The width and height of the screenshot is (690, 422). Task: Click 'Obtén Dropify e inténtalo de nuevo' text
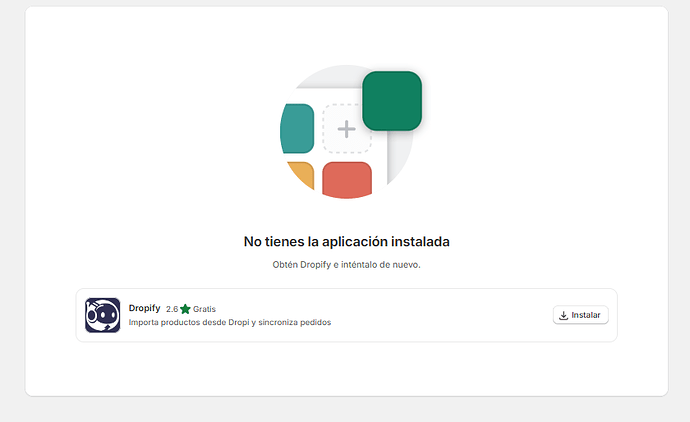coord(347,265)
